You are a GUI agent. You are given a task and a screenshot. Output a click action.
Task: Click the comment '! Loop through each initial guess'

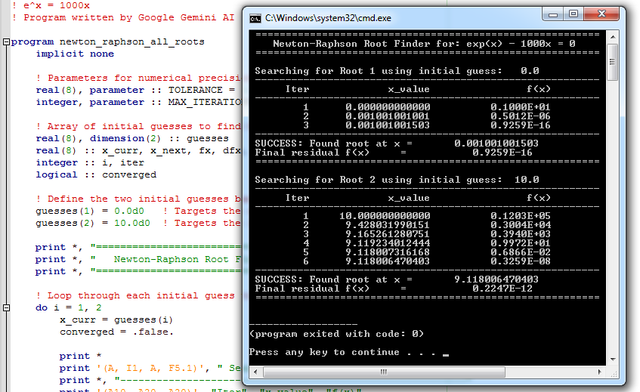click(135, 296)
